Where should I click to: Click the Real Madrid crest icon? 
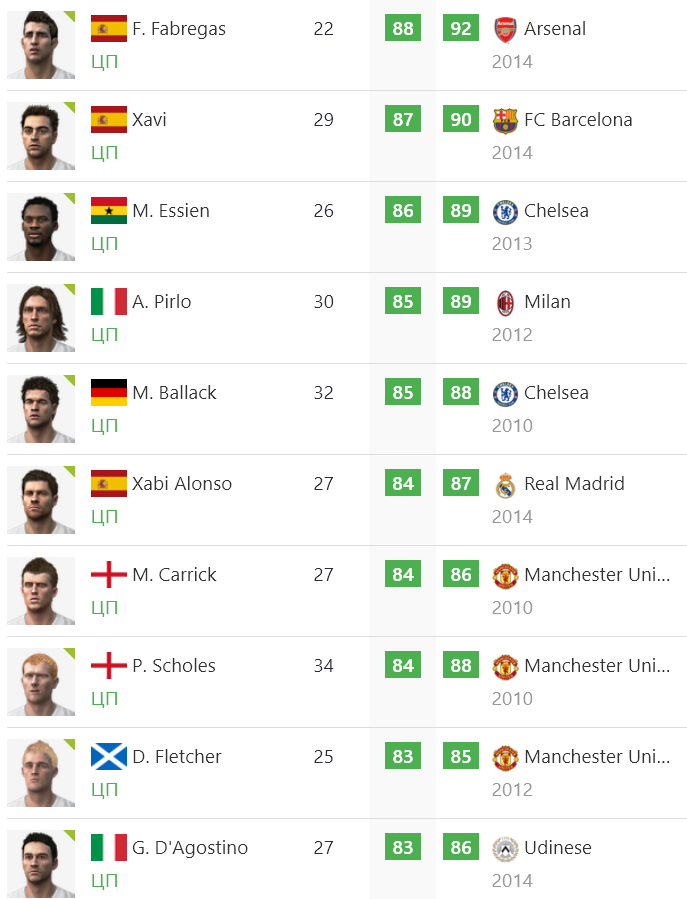point(505,485)
